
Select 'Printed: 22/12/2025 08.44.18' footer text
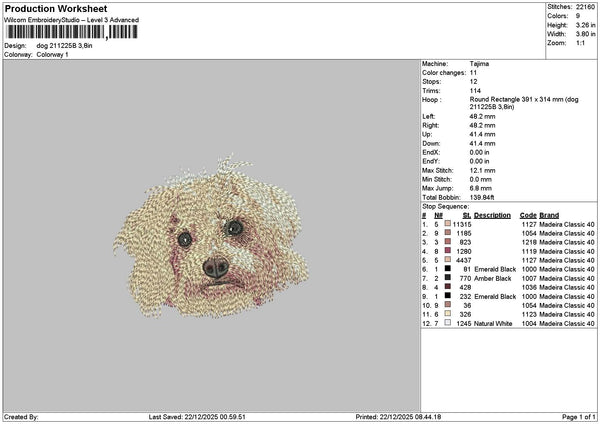click(398, 417)
